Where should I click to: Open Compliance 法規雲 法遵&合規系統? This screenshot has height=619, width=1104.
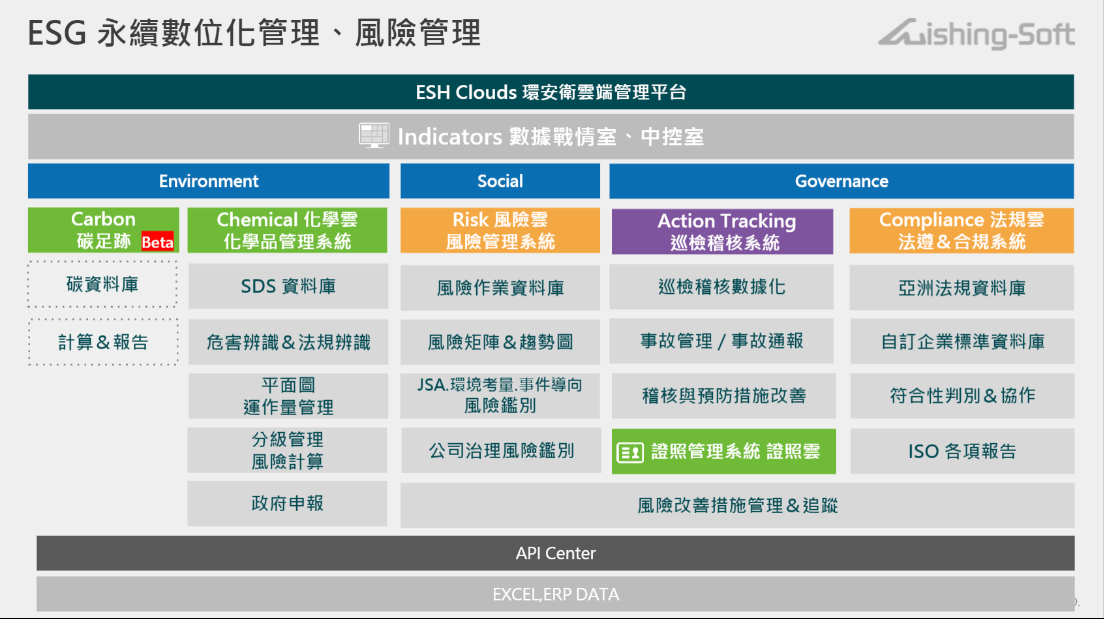(x=962, y=230)
